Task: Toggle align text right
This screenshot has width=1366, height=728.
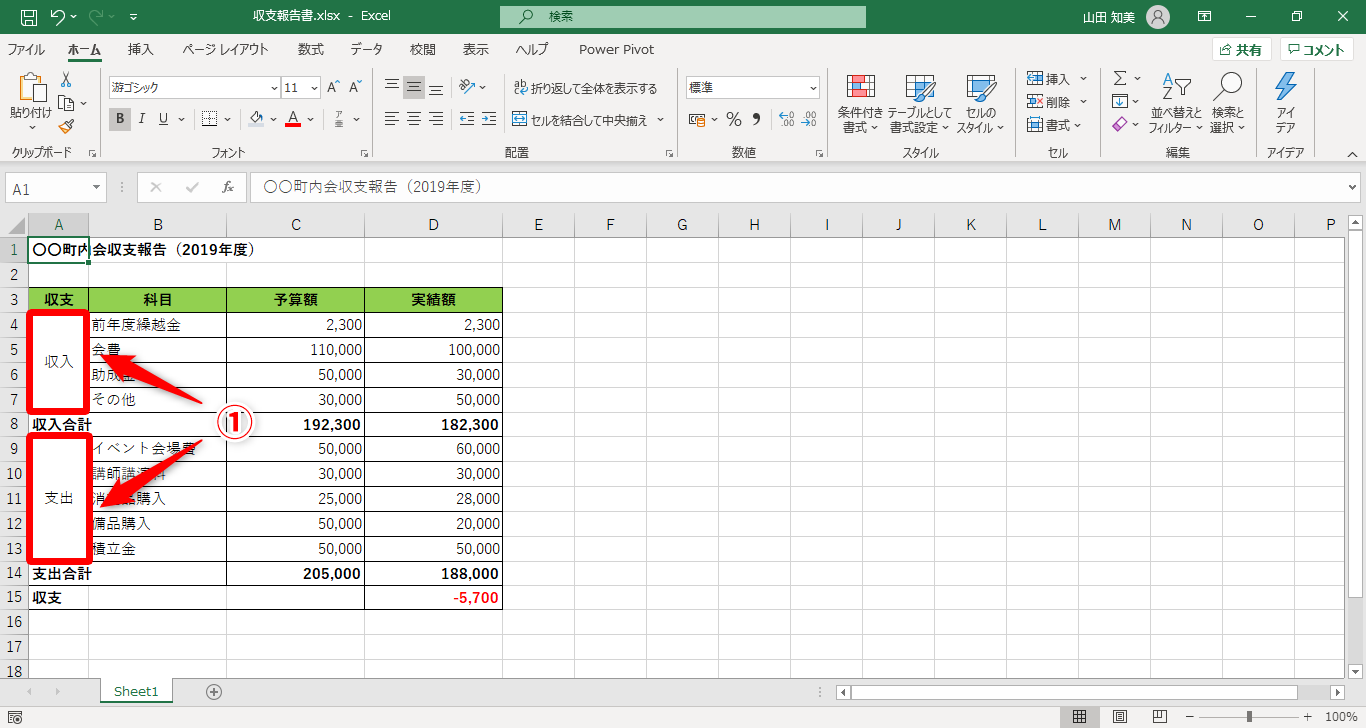Action: (436, 119)
